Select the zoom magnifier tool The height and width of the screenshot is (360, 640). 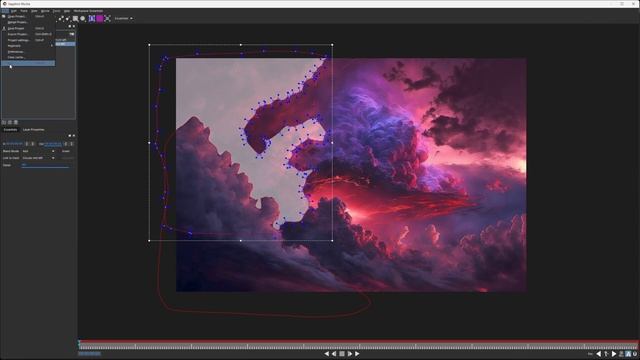tap(76, 18)
